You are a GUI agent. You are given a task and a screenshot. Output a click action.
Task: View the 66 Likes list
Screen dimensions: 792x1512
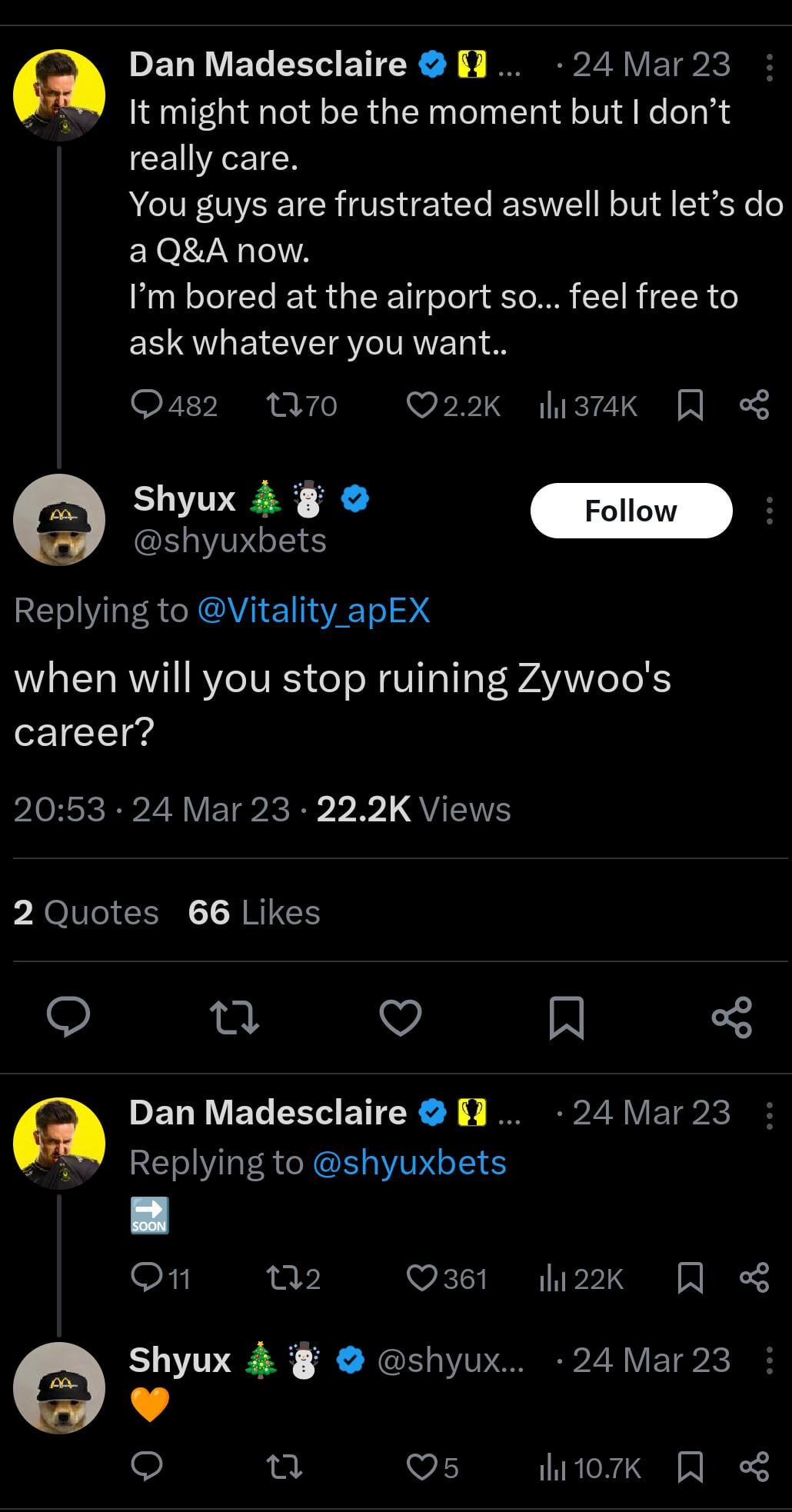point(254,912)
